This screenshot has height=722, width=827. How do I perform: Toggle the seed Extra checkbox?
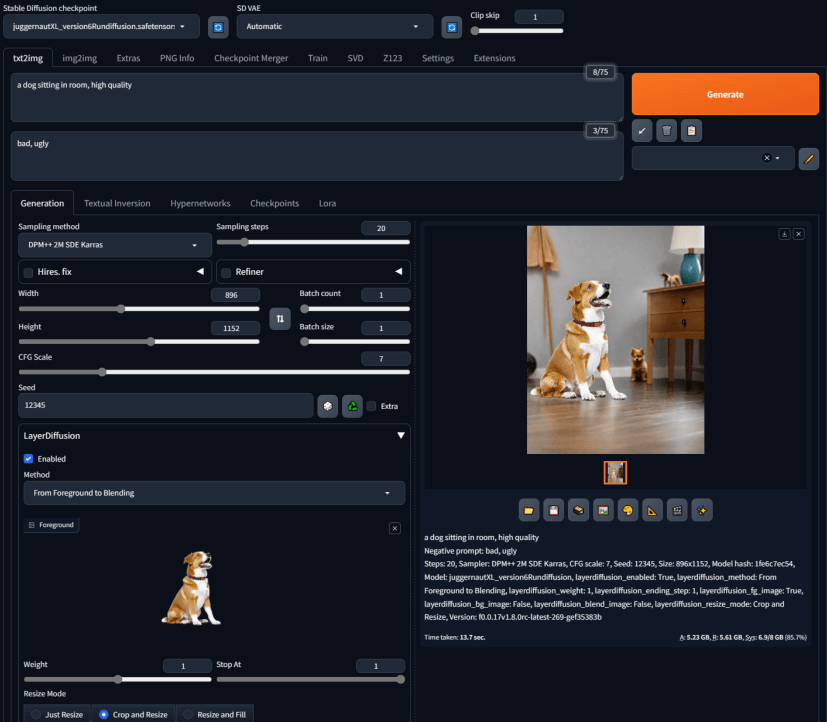point(371,406)
